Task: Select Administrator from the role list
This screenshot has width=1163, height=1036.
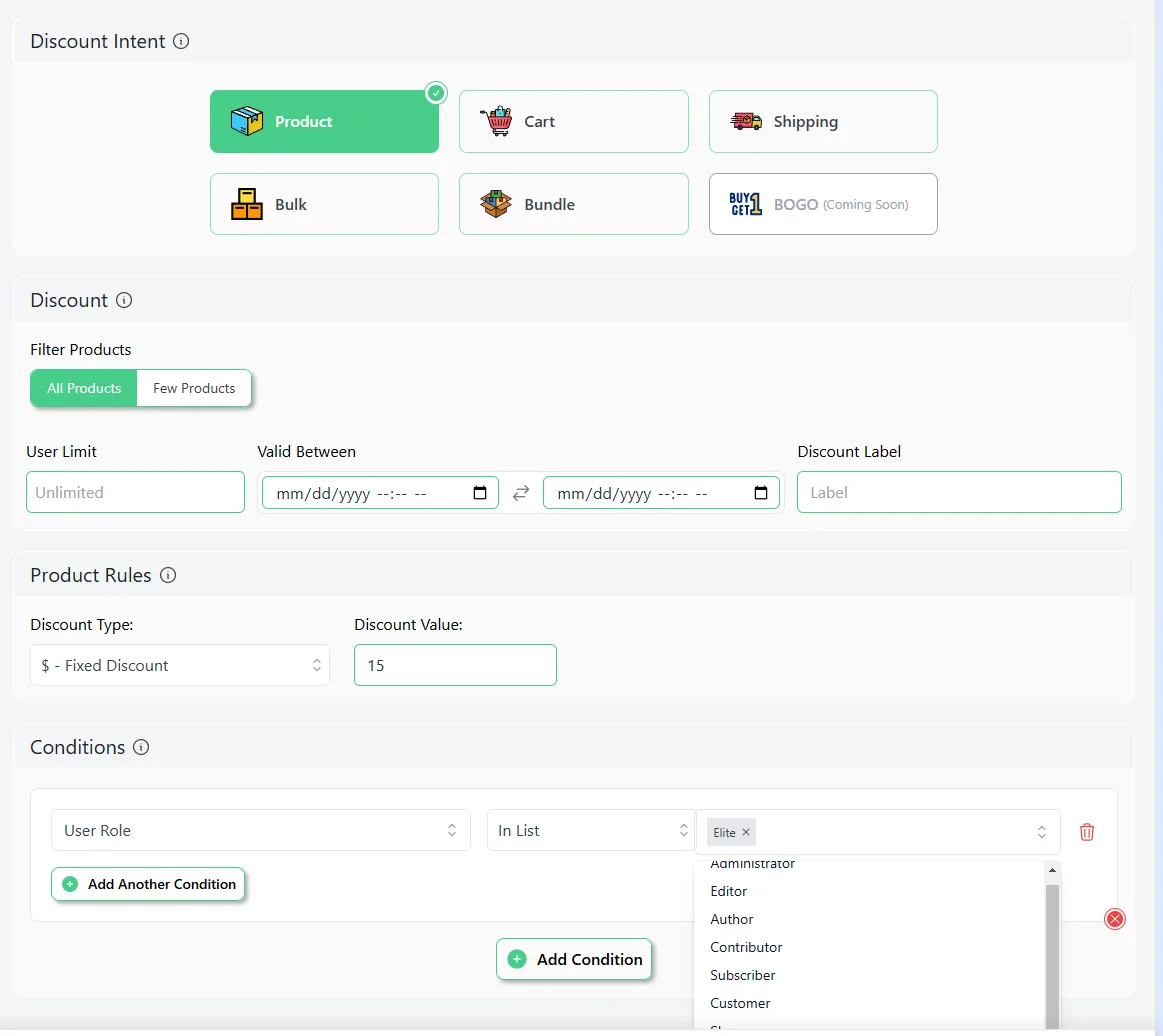Action: pyautogui.click(x=752, y=864)
